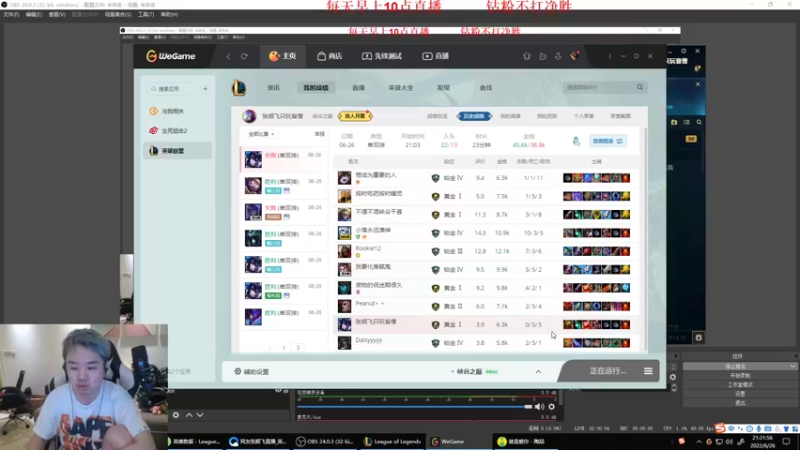800x450 pixels.
Task: Click the add application plus button
Action: 205,89
